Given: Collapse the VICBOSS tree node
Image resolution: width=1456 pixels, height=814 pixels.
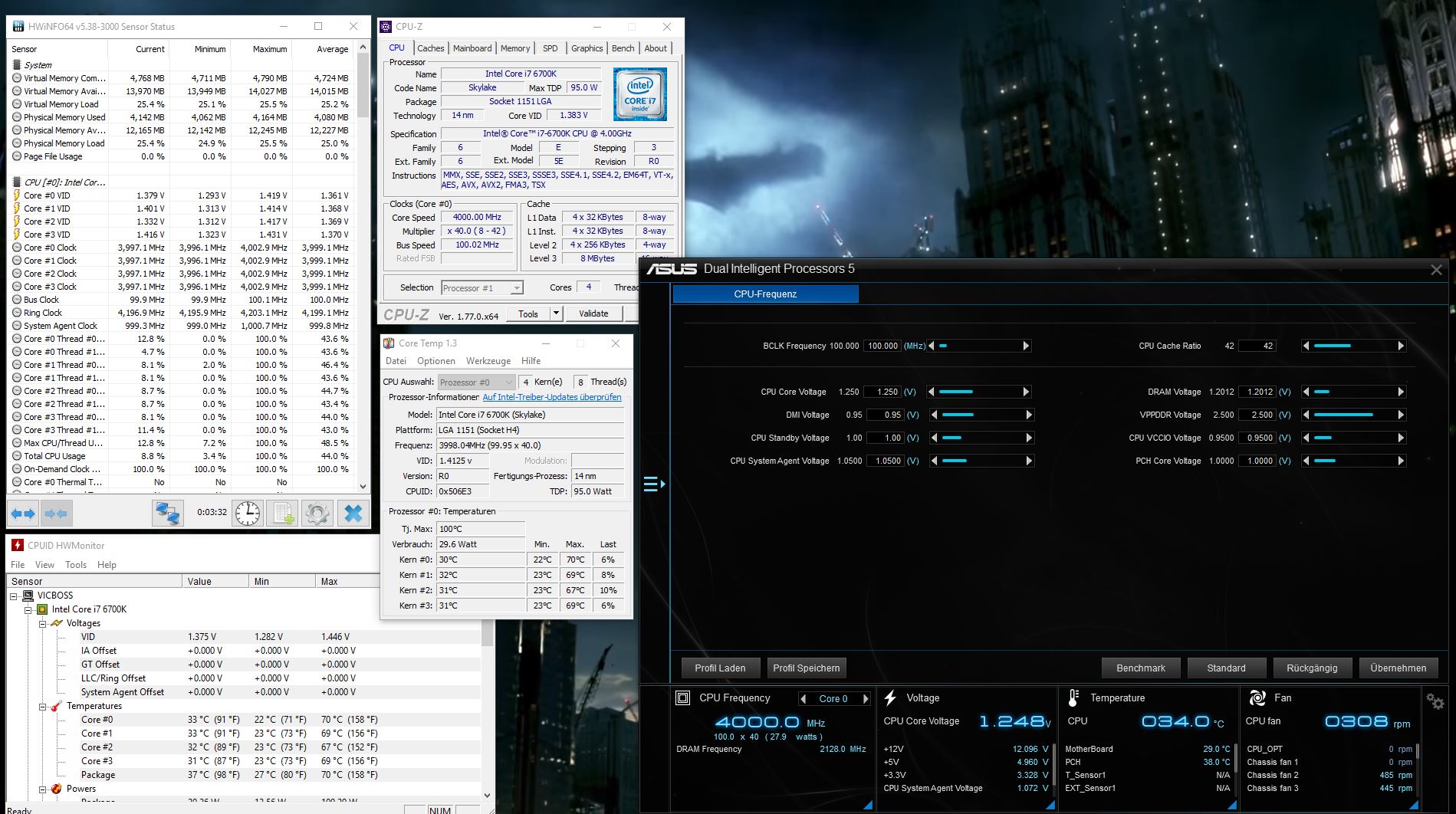Looking at the screenshot, I should (x=14, y=596).
